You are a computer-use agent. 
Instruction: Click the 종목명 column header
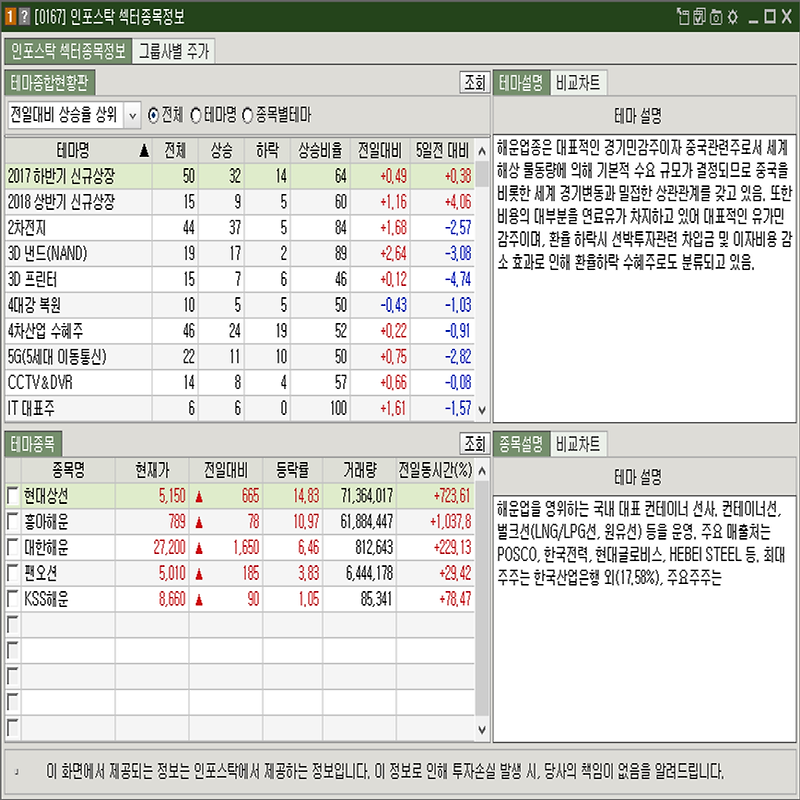[x=68, y=470]
